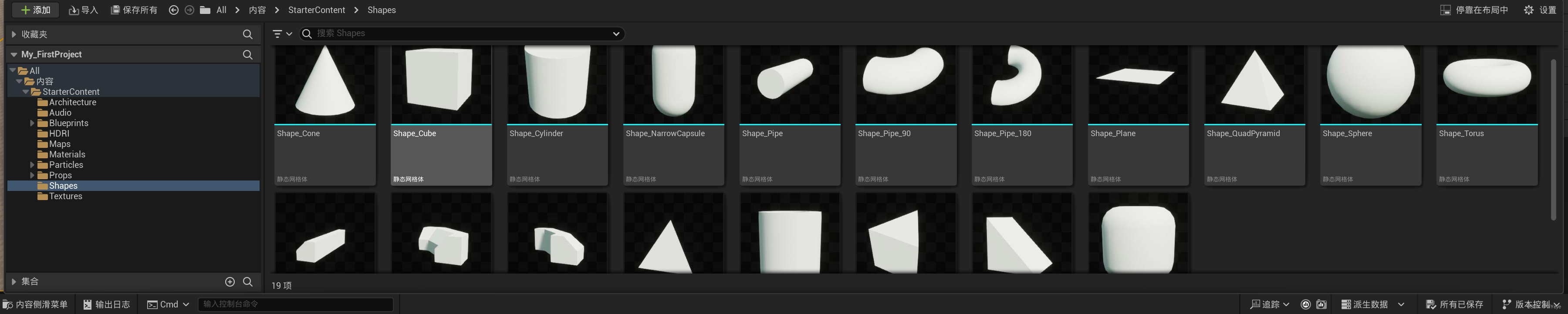1568x314 pixels.
Task: Expand the Props folder arrow
Action: click(x=32, y=176)
